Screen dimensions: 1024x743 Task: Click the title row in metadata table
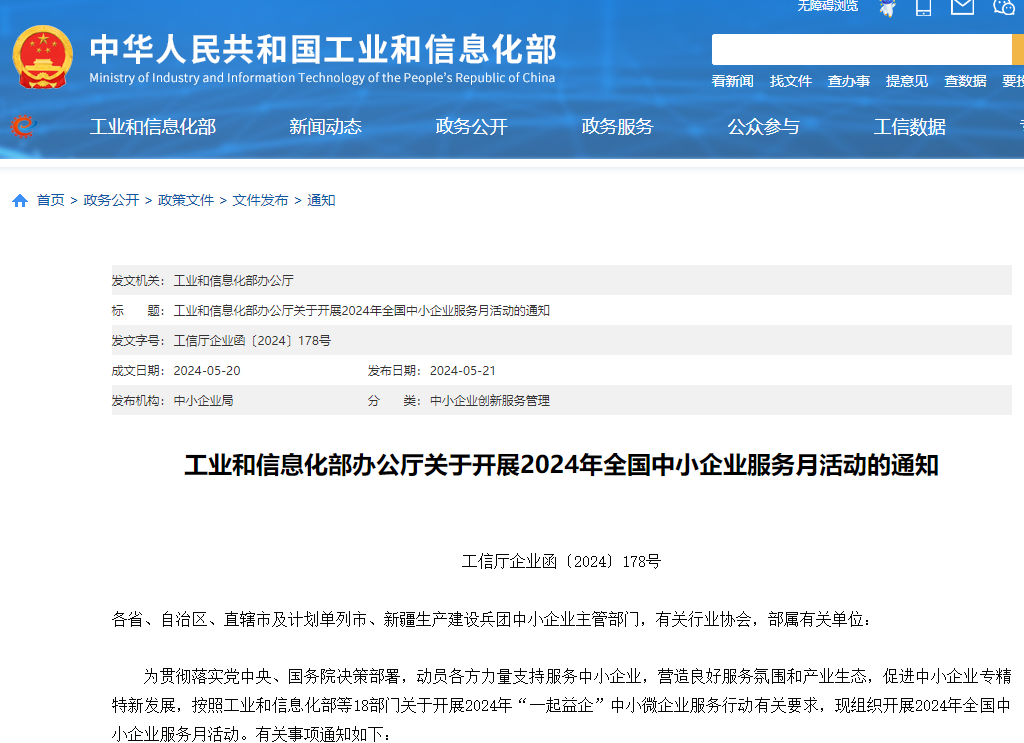[562, 311]
